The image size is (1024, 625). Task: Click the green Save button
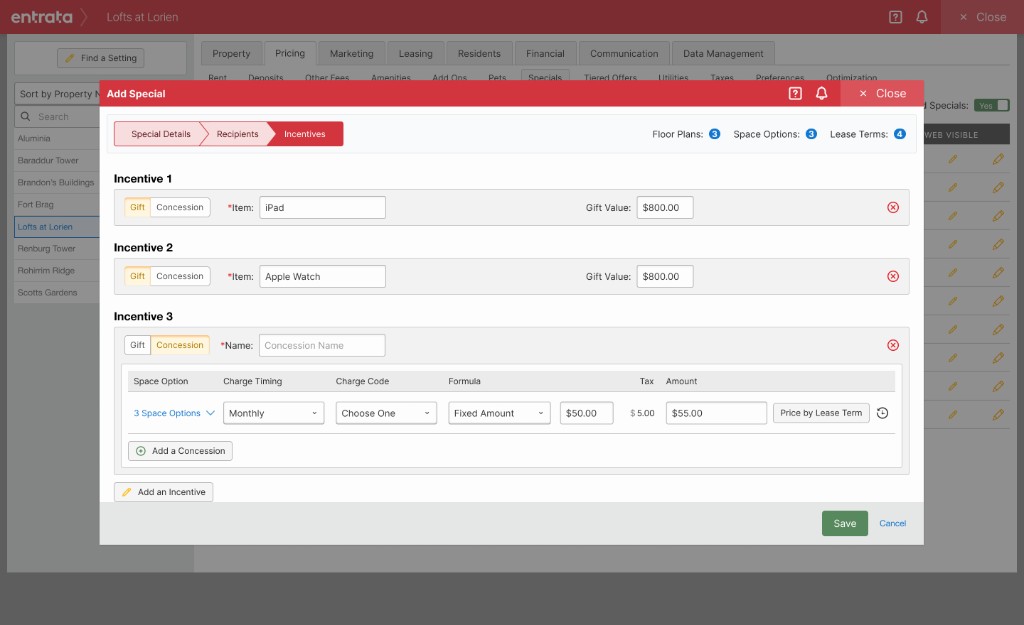tap(844, 523)
